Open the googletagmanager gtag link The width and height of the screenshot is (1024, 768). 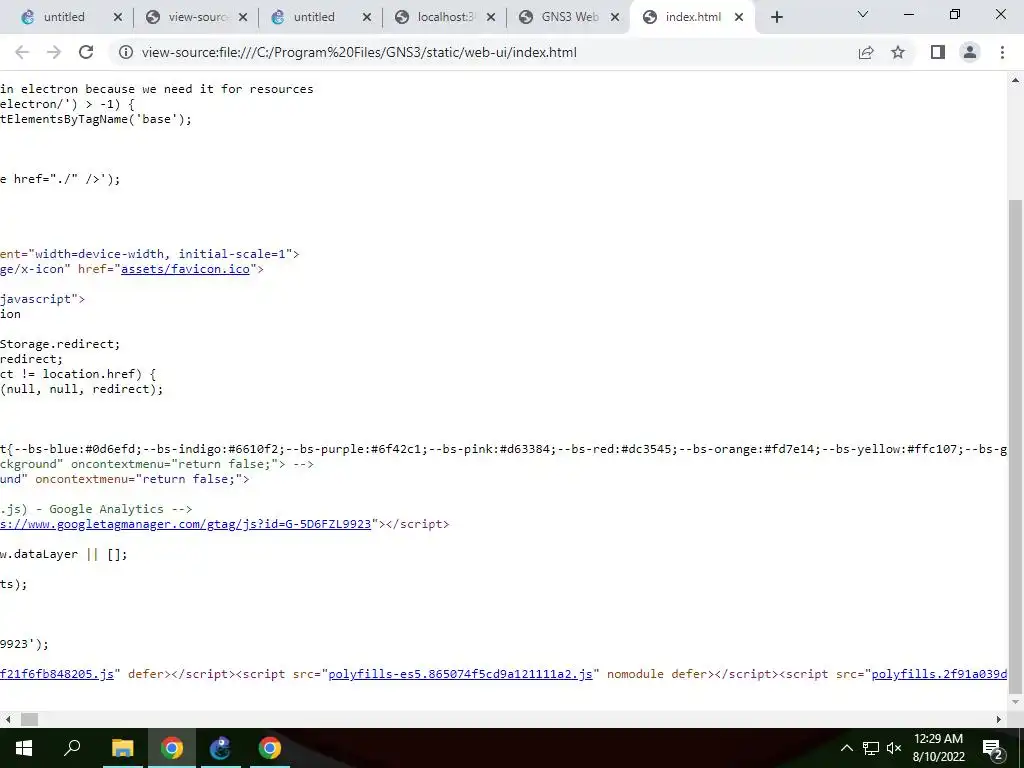[185, 524]
